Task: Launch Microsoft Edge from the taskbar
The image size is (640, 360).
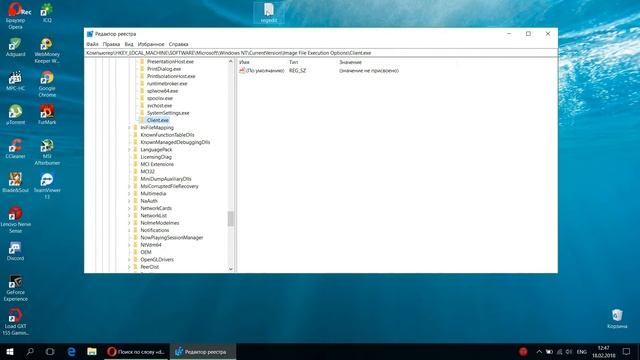Action: (71, 351)
